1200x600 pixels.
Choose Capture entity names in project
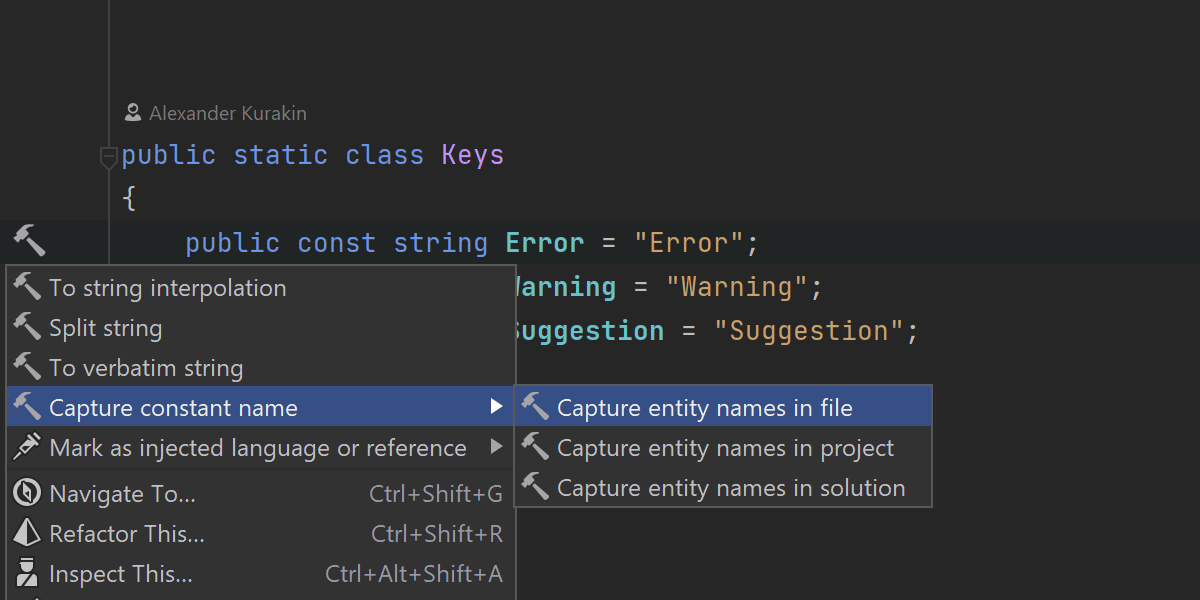(x=725, y=448)
